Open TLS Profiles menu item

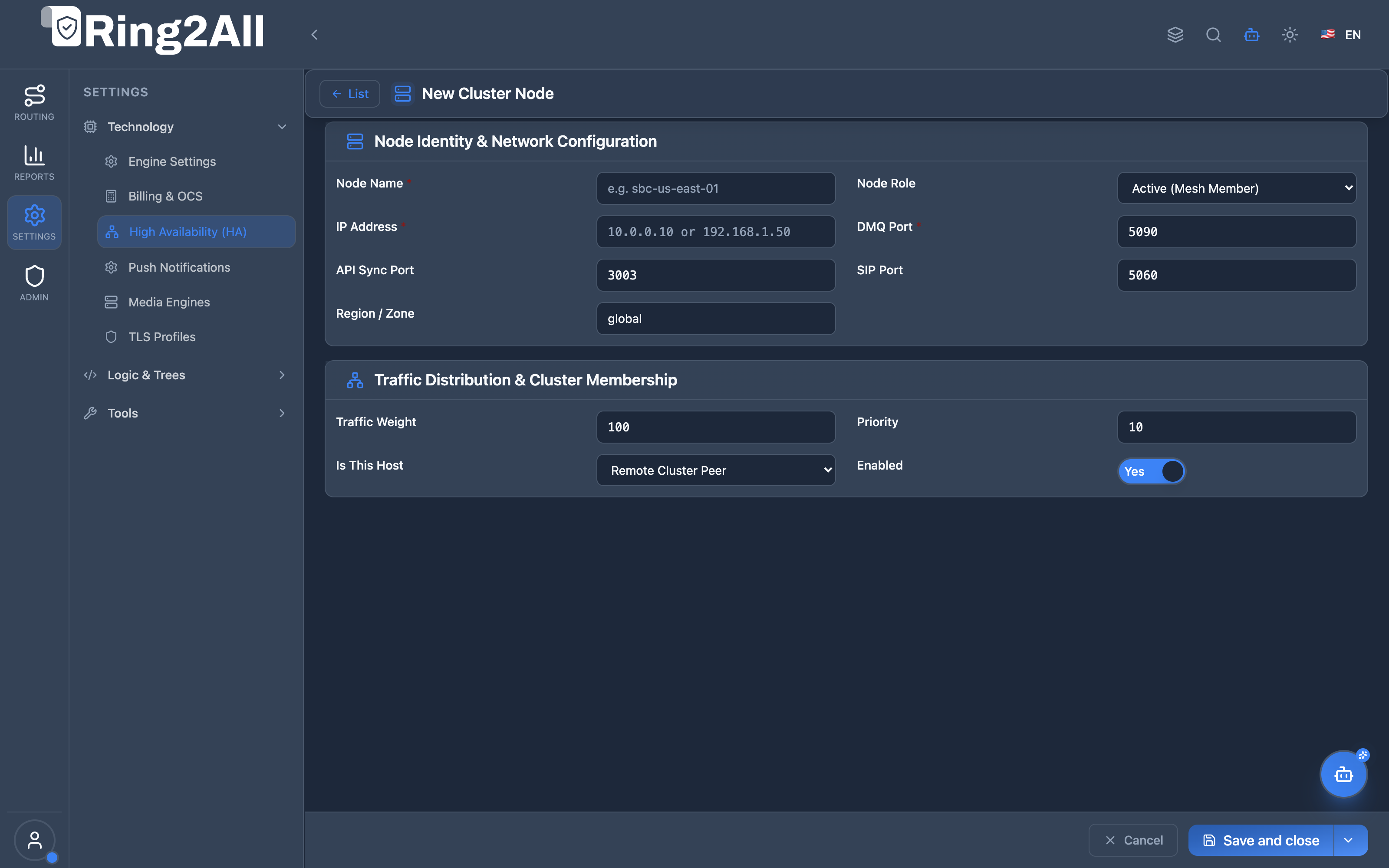pos(196,337)
